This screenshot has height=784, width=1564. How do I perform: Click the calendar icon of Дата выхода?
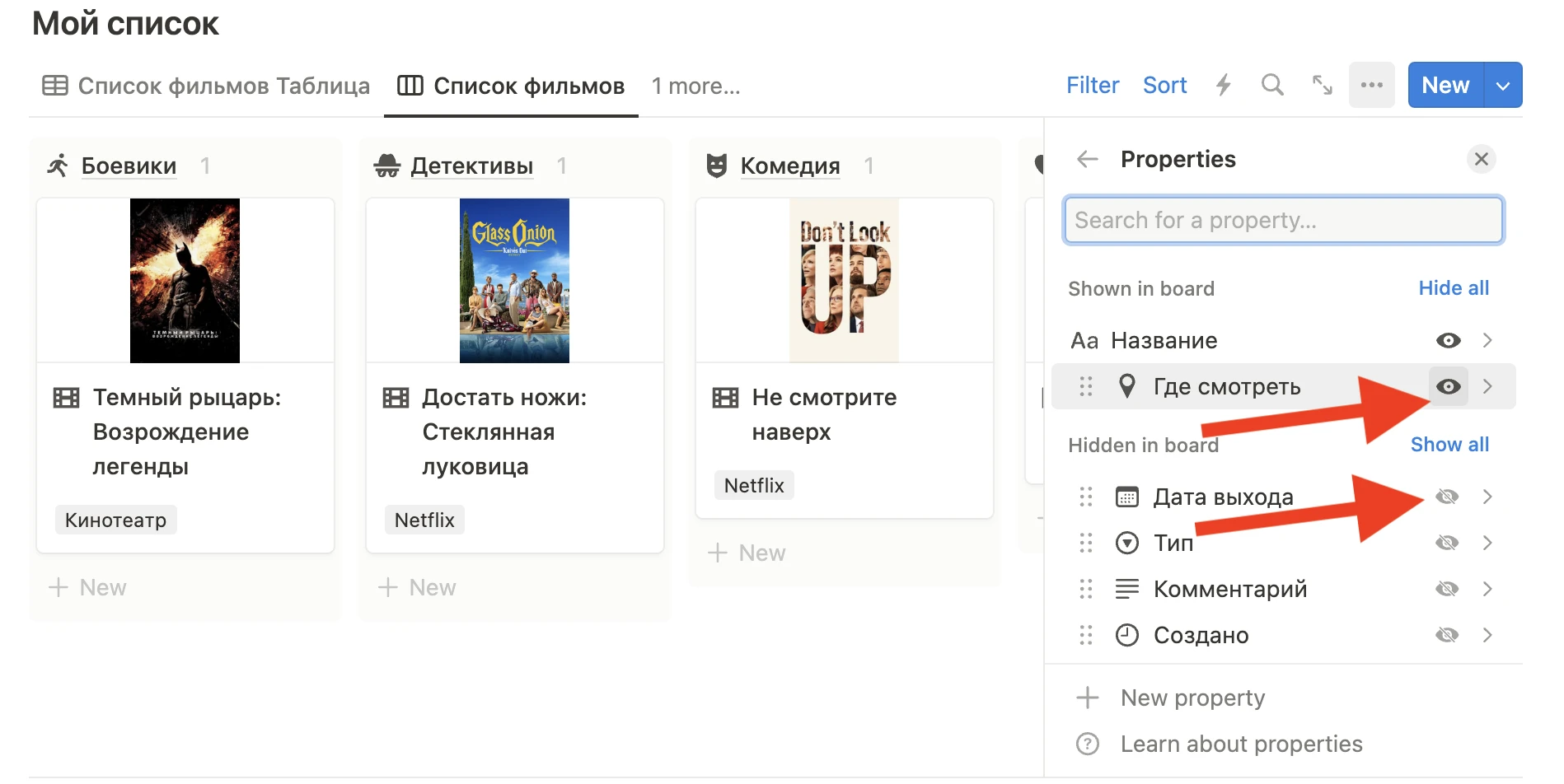1127,497
